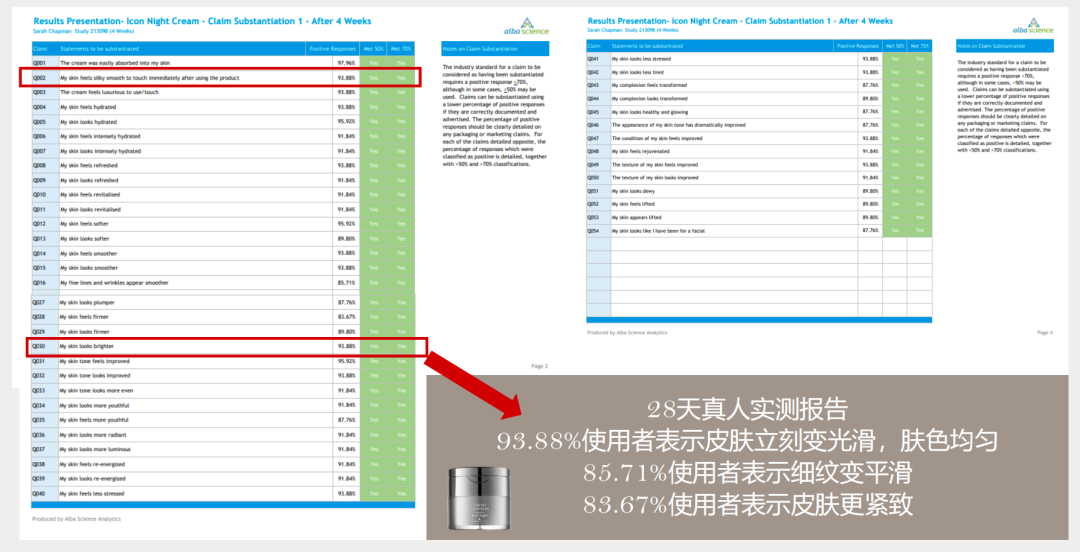This screenshot has width=1080, height=552.
Task: Select row 'My skin looks like I have been for a facial'
Action: pos(759,231)
